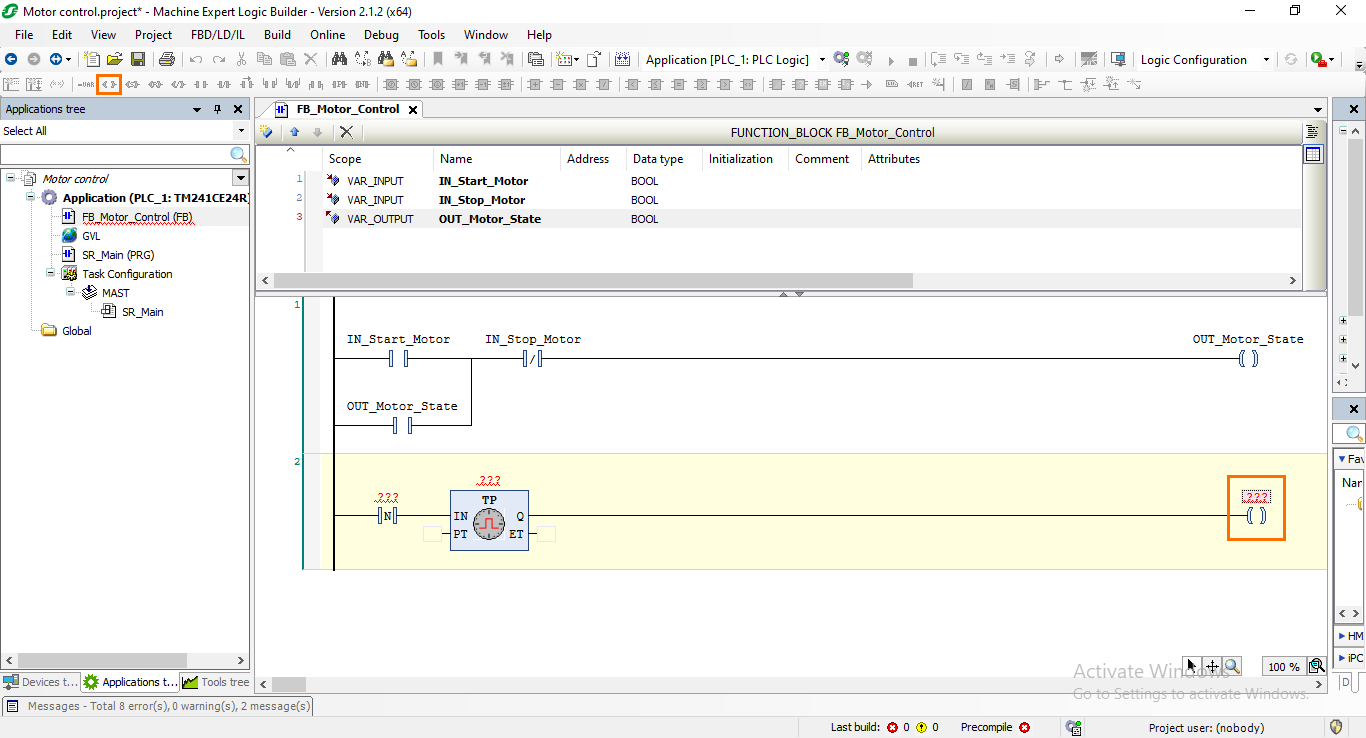1366x738 pixels.
Task: Click the Login icon in the toolbar
Action: point(839,59)
